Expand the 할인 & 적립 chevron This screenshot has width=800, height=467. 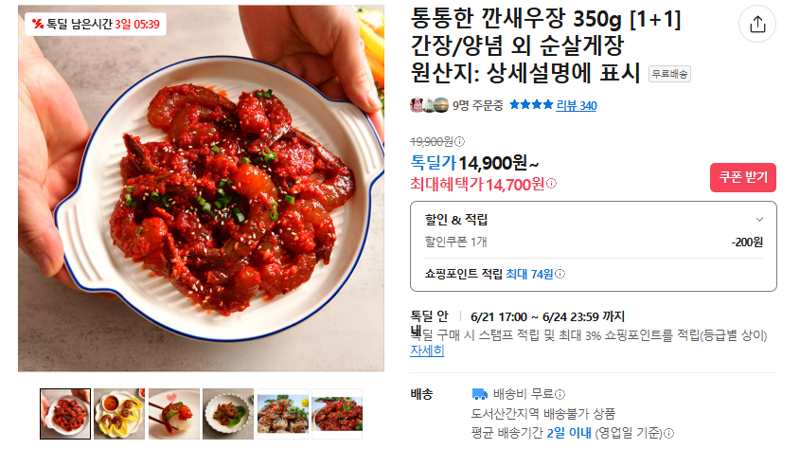[x=759, y=219]
